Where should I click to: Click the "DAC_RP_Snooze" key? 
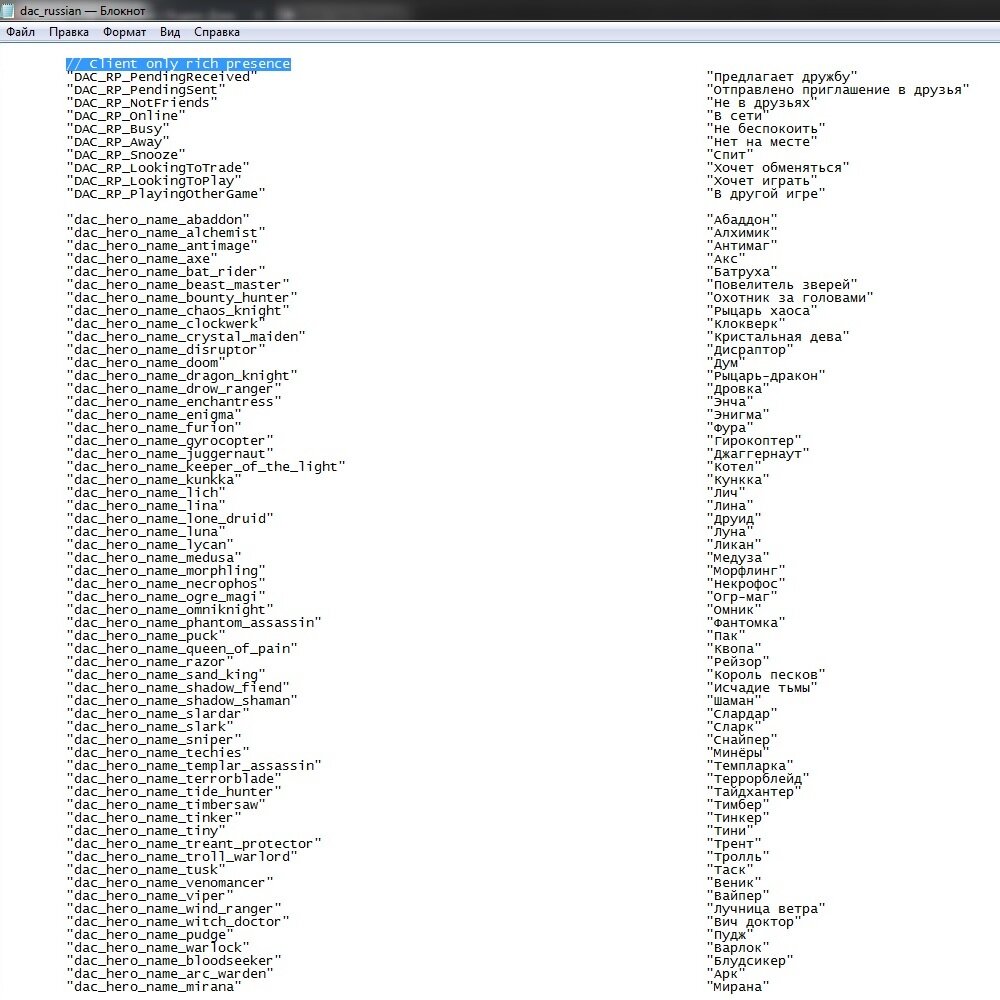[126, 155]
